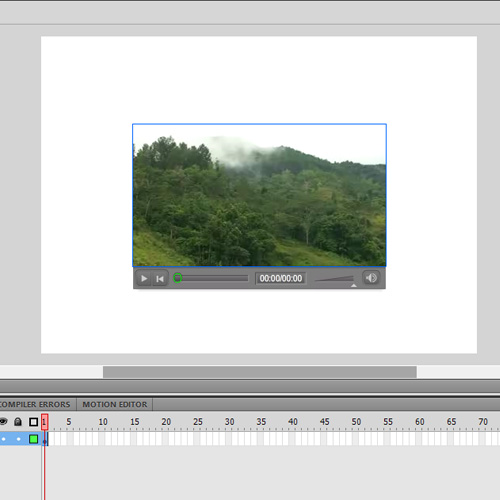Click the lock icon in the timeline header
This screenshot has width=500, height=500.
tap(18, 422)
